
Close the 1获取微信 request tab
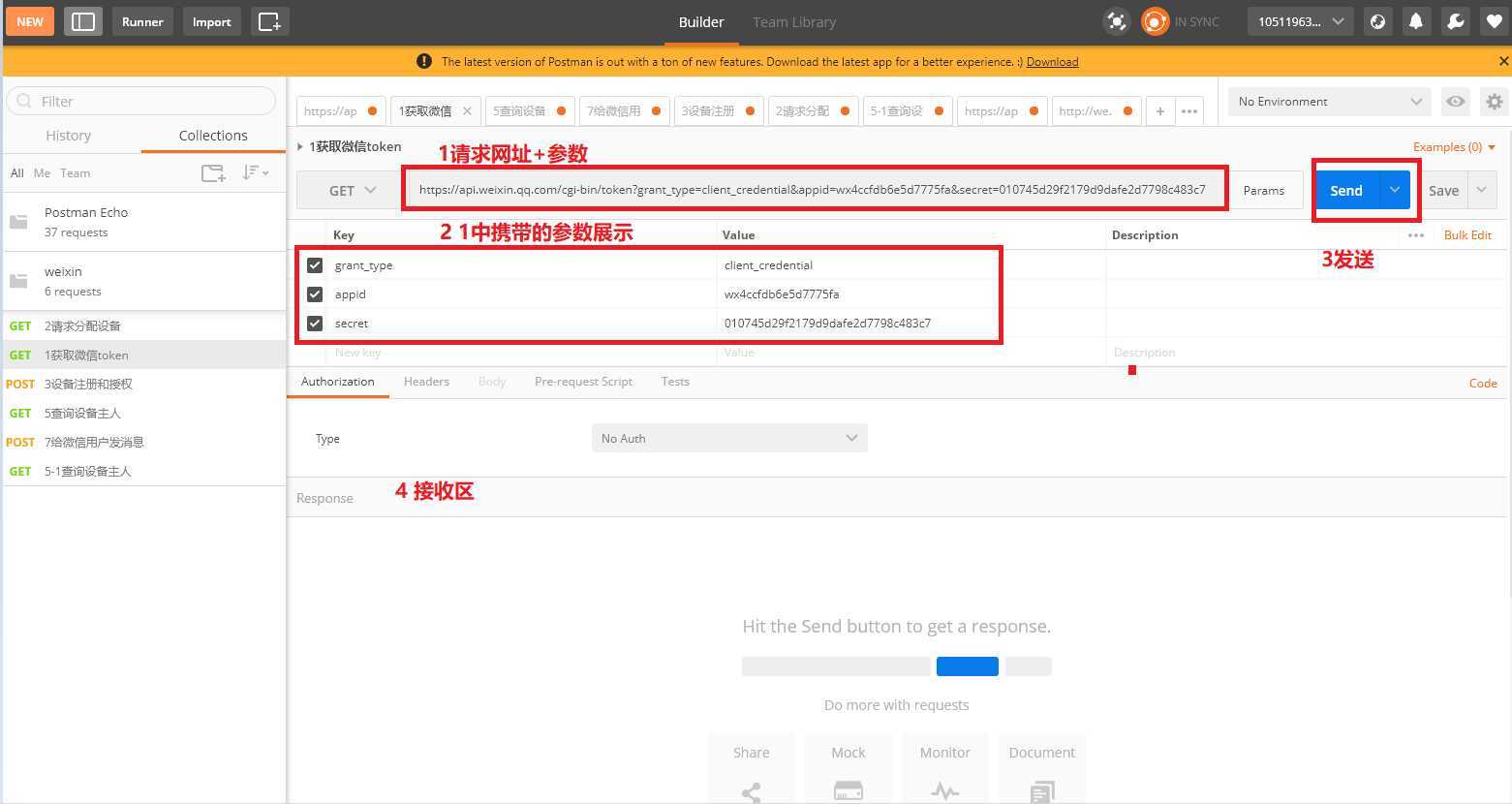[467, 110]
